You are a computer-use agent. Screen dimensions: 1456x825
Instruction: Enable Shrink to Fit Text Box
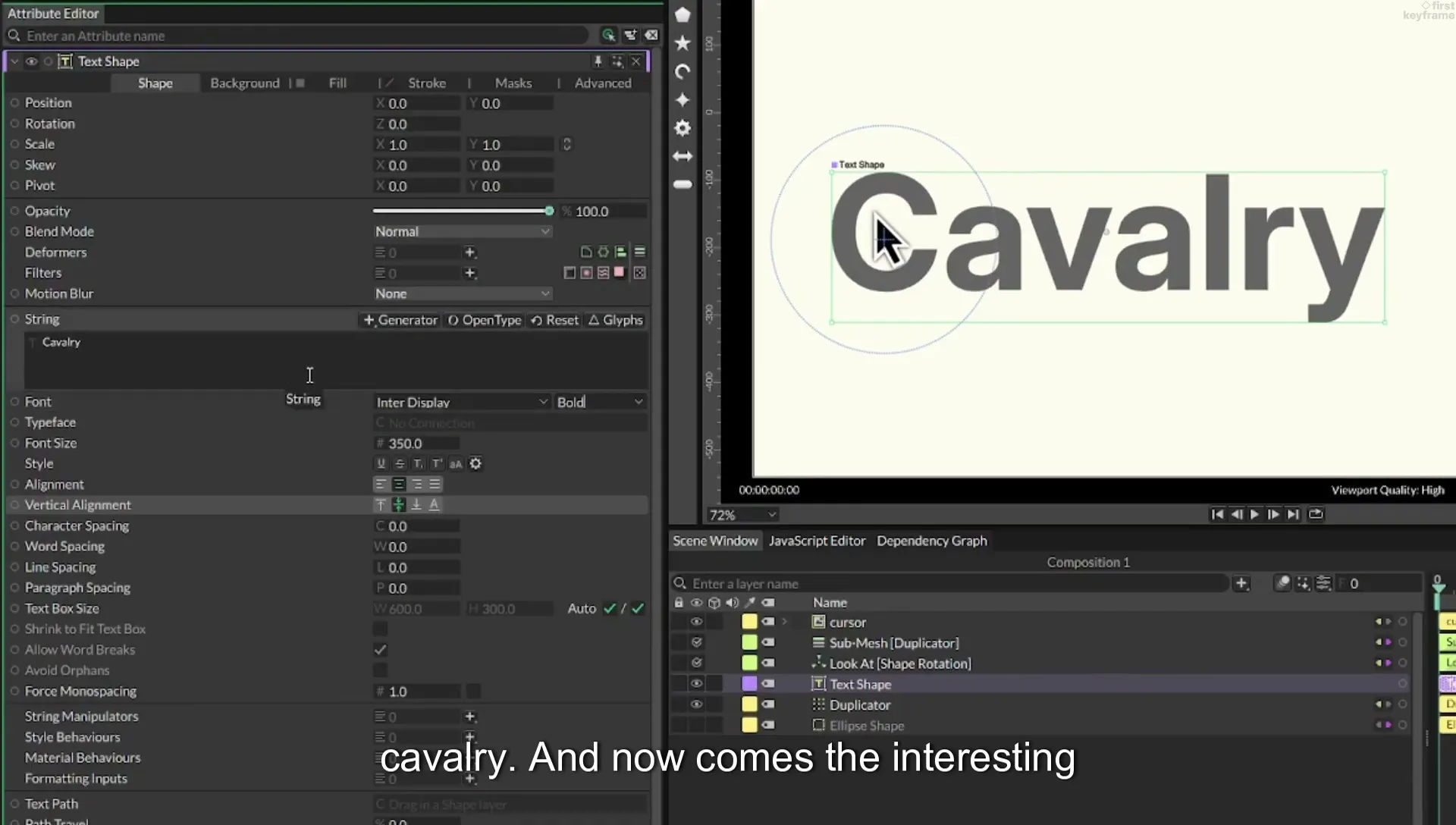380,629
